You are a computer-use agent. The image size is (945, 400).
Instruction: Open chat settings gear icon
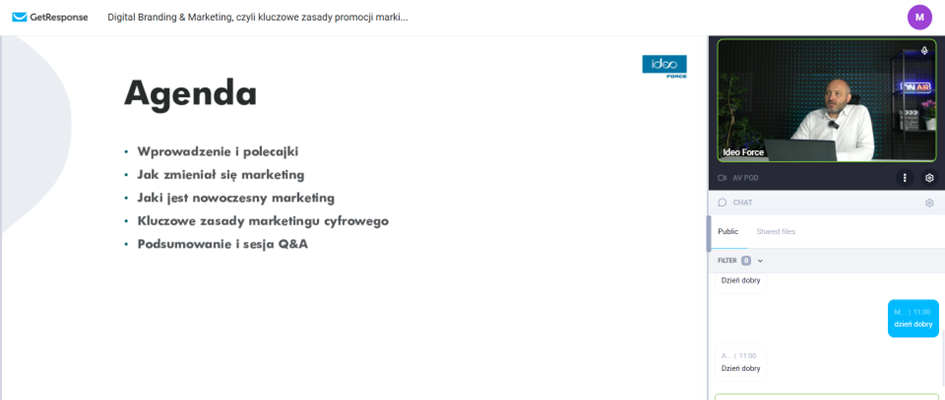[x=929, y=203]
